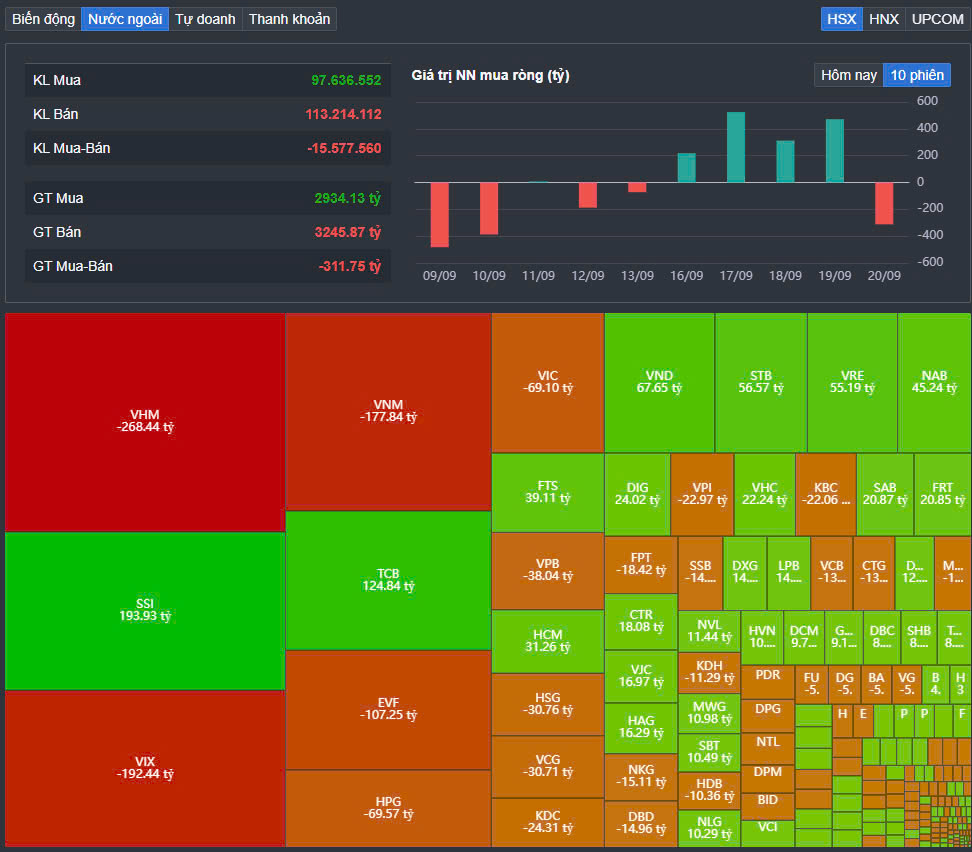
Task: Click the chart title Giá trị NN mua ròng
Action: tap(490, 76)
